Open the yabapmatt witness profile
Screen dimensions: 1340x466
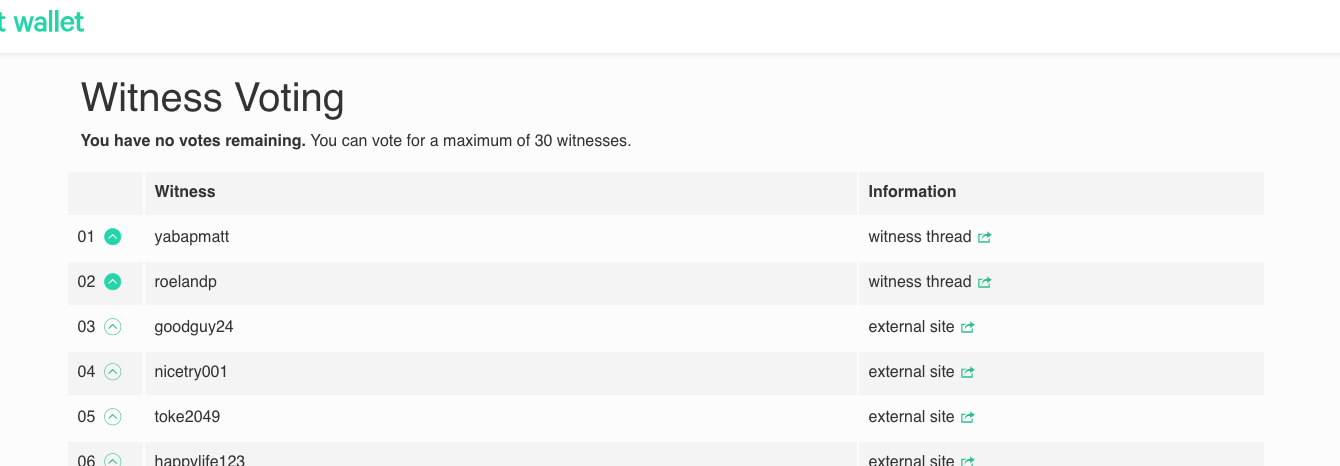pos(192,237)
